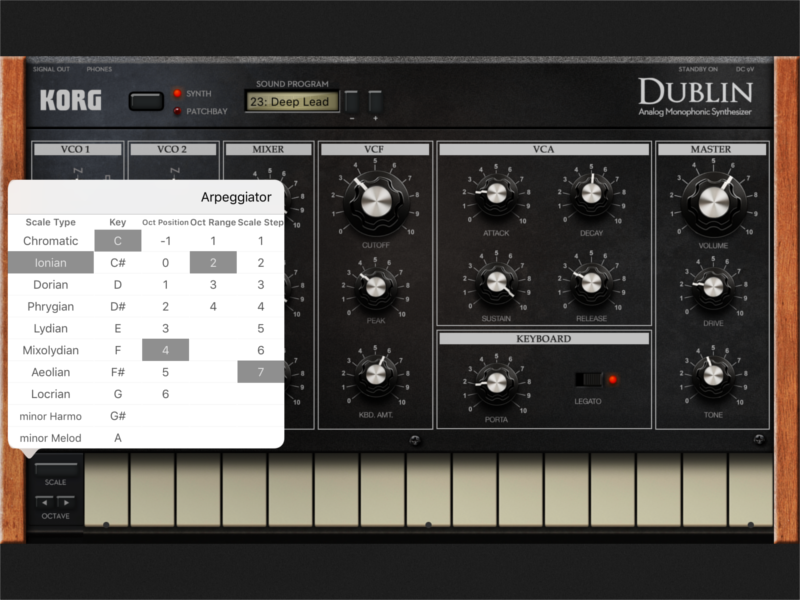Screen dimensions: 800x600
Task: Select 3 in the Oct Position column
Action: point(165,329)
